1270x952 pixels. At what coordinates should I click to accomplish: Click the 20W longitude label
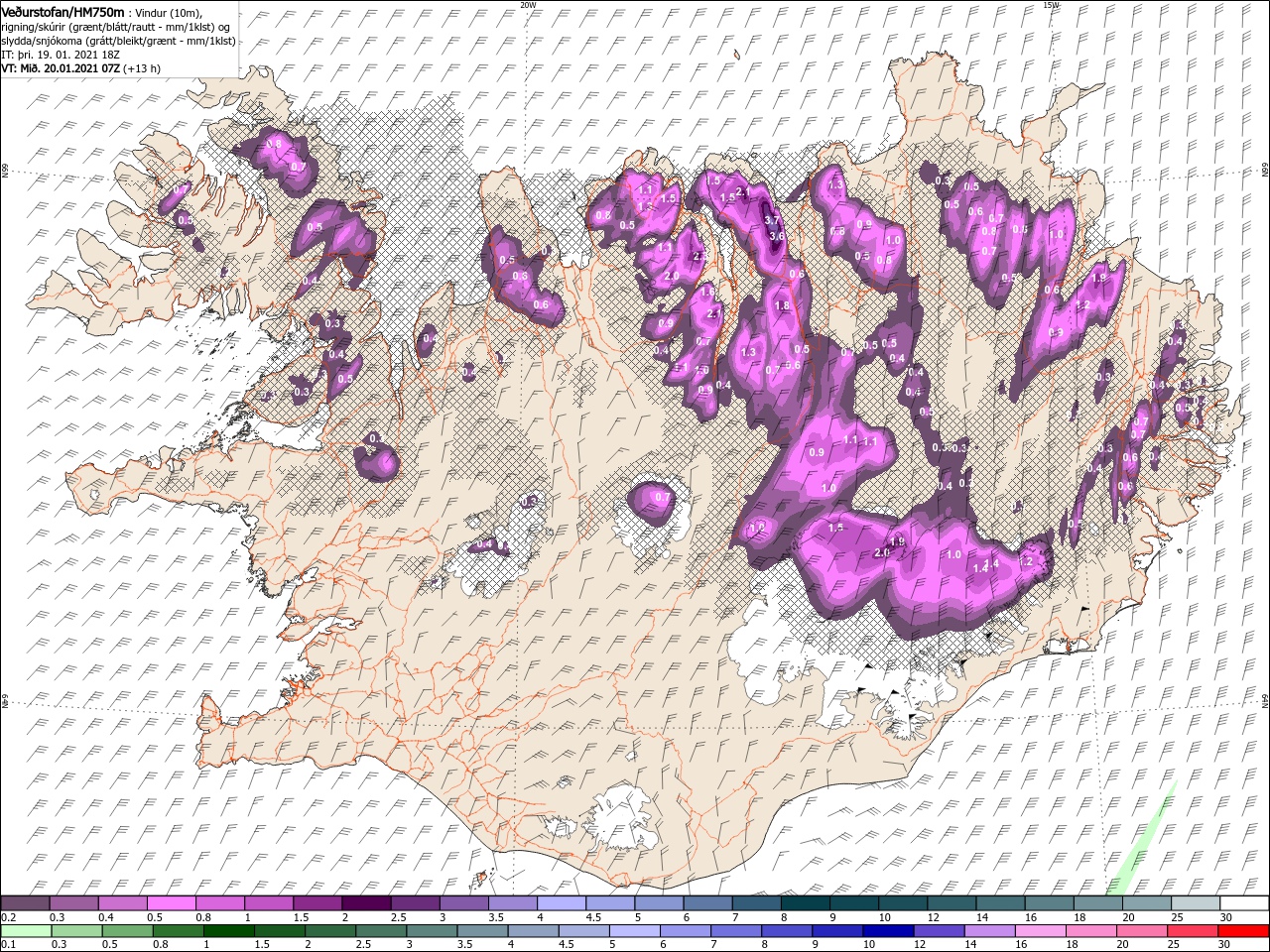tap(529, 5)
